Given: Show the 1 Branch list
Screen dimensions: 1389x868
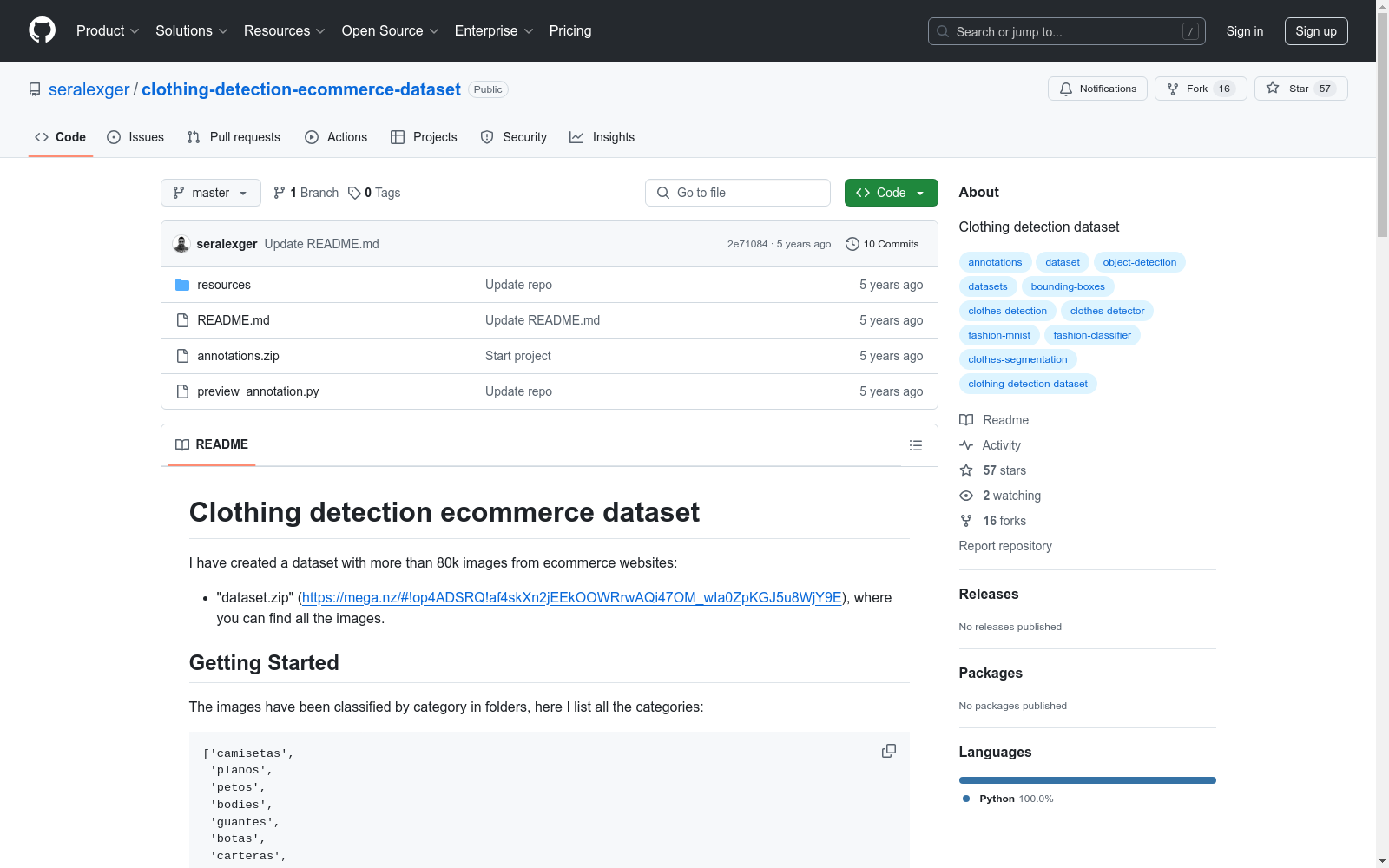Looking at the screenshot, I should pyautogui.click(x=306, y=193).
